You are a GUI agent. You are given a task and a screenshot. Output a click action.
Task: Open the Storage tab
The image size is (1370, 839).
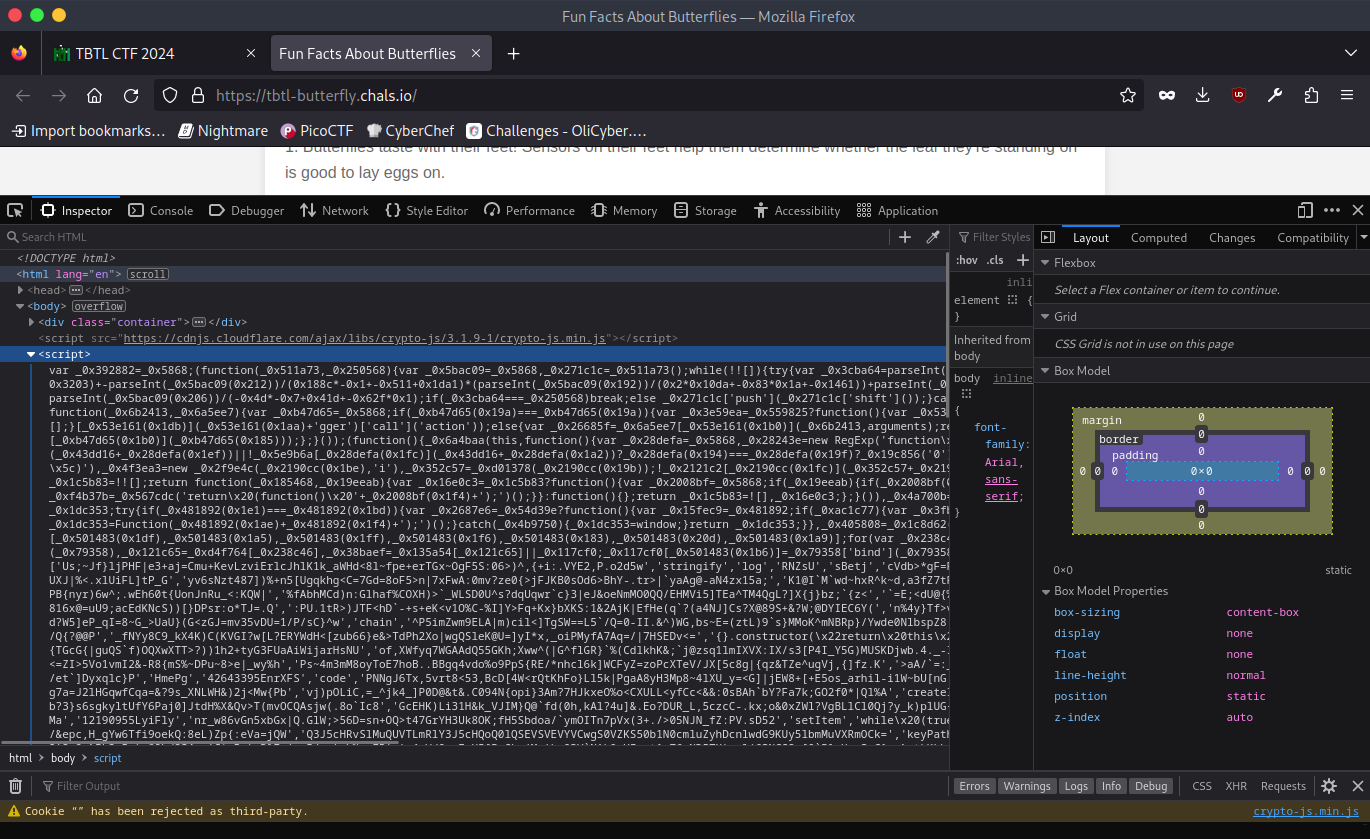coord(705,210)
